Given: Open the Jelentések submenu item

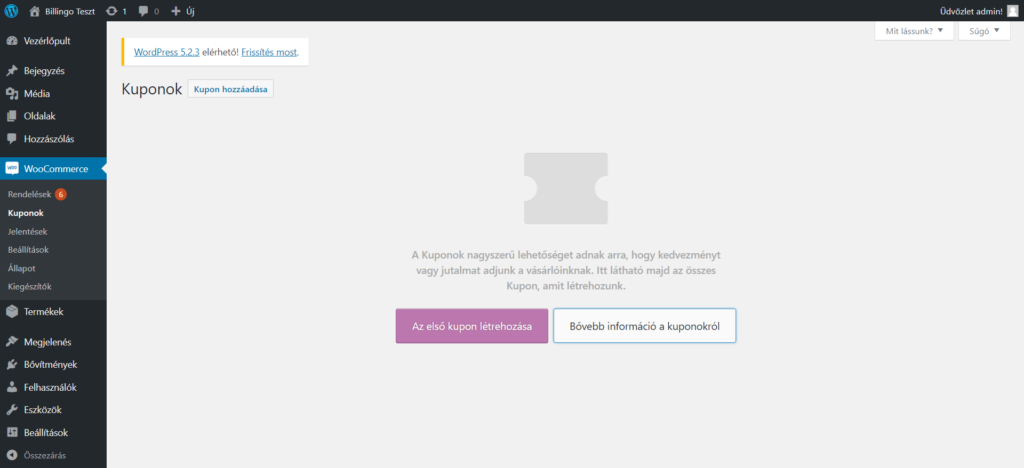Looking at the screenshot, I should coord(27,231).
